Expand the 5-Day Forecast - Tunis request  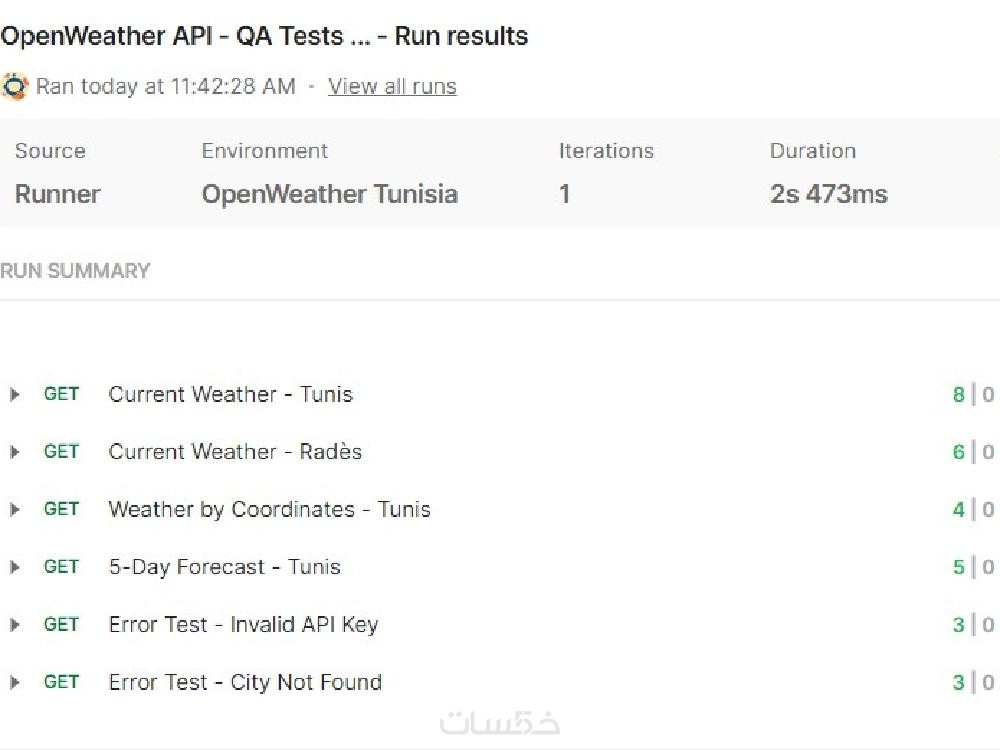(15, 567)
